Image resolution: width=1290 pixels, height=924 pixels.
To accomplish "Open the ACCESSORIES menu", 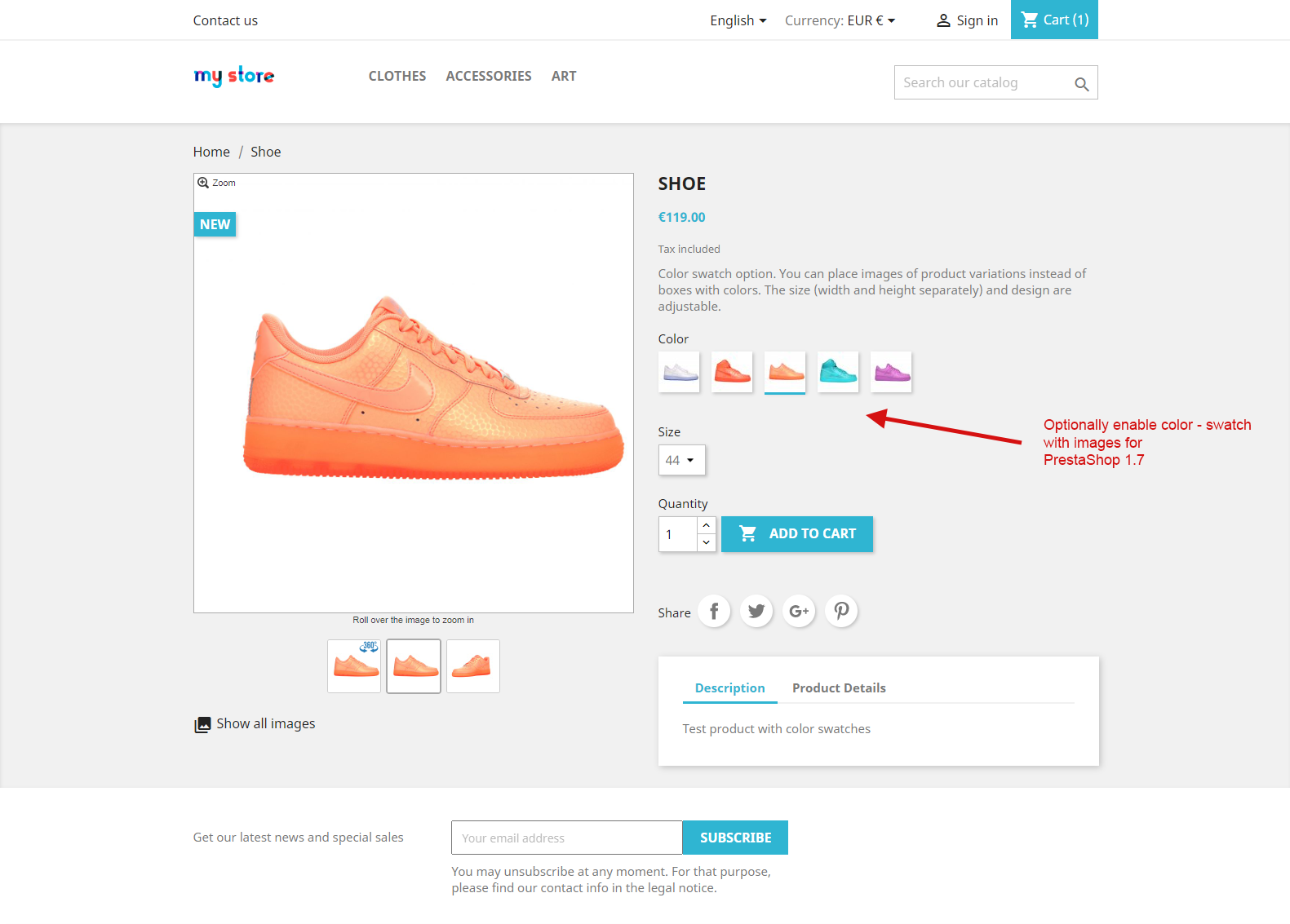I will point(489,76).
